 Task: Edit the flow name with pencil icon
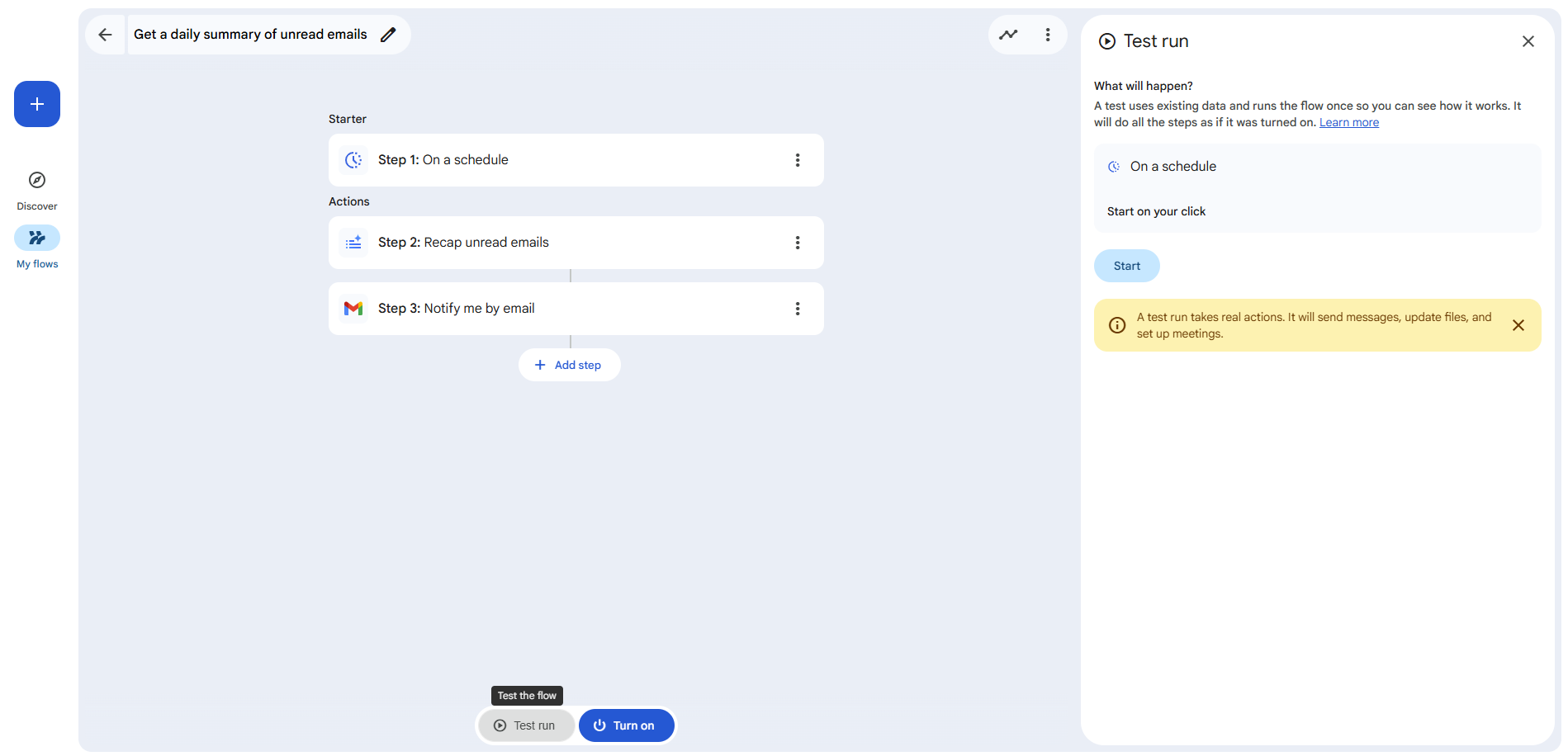pyautogui.click(x=388, y=35)
